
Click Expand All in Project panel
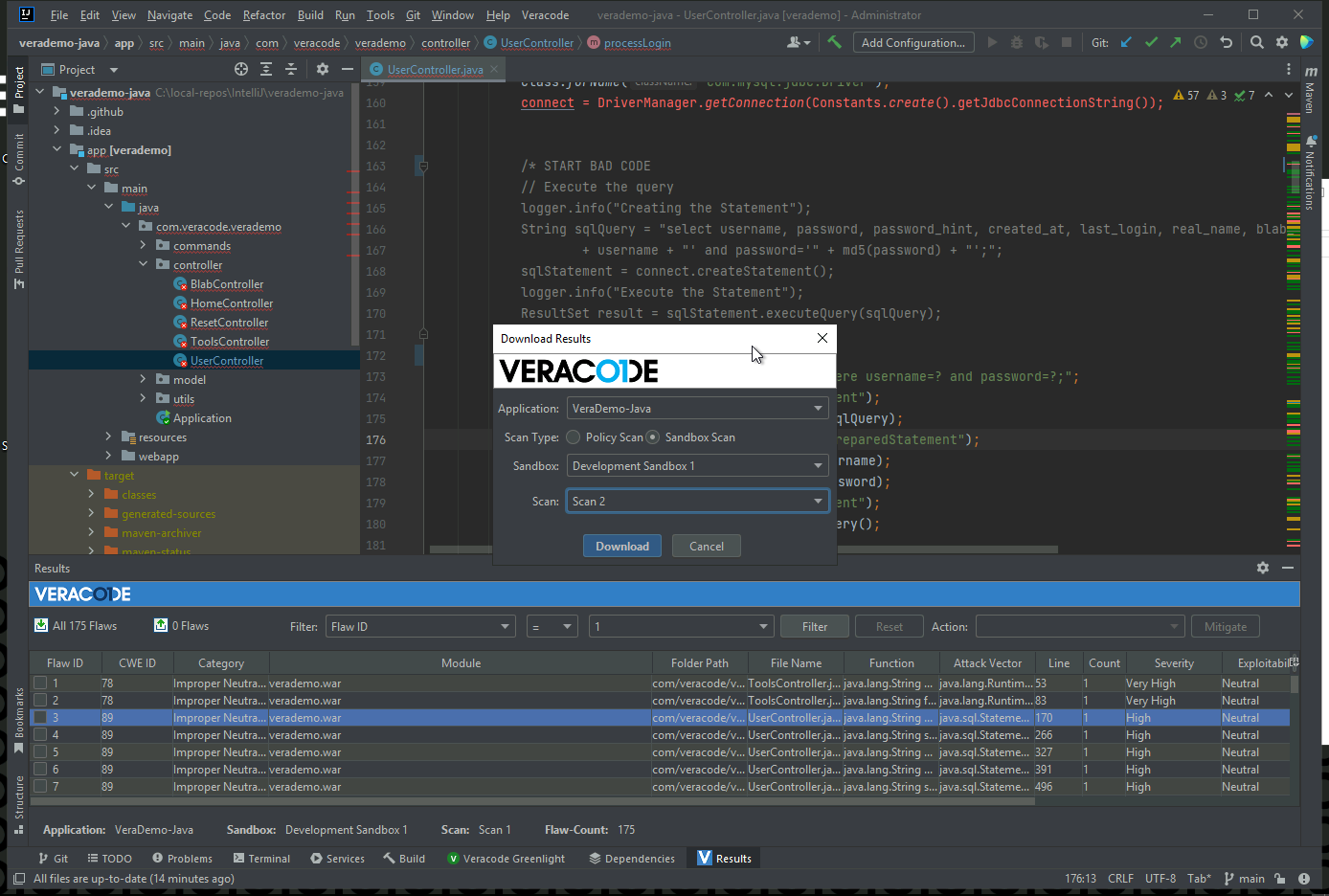point(266,69)
